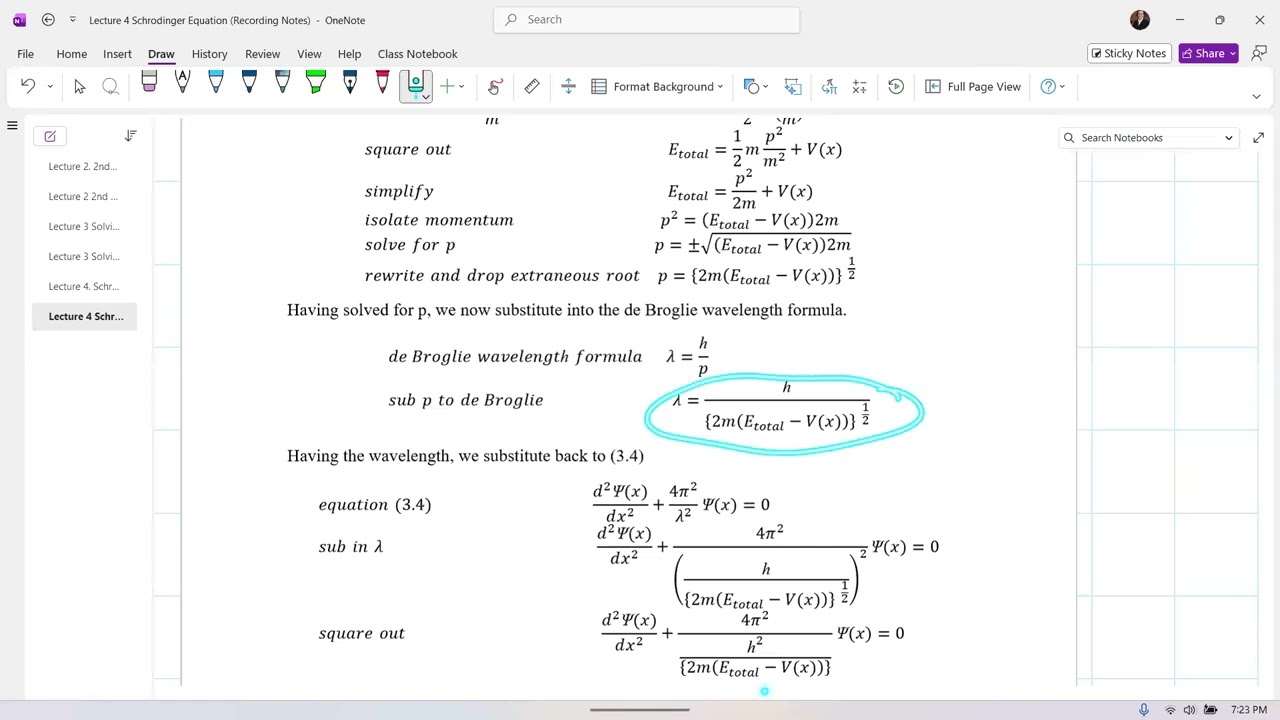Insert extra space on the page
Image resolution: width=1280 pixels, height=720 pixels.
pyautogui.click(x=568, y=87)
